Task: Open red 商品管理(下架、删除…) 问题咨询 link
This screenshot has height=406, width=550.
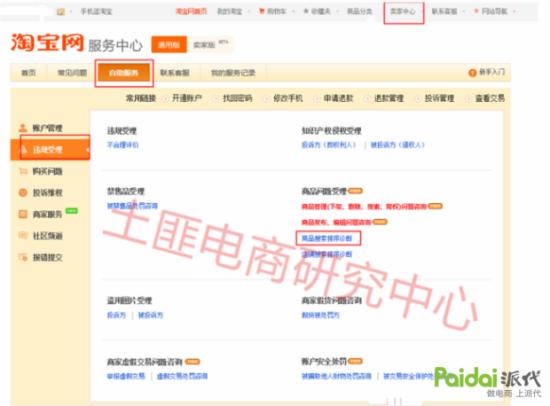Action: click(364, 206)
